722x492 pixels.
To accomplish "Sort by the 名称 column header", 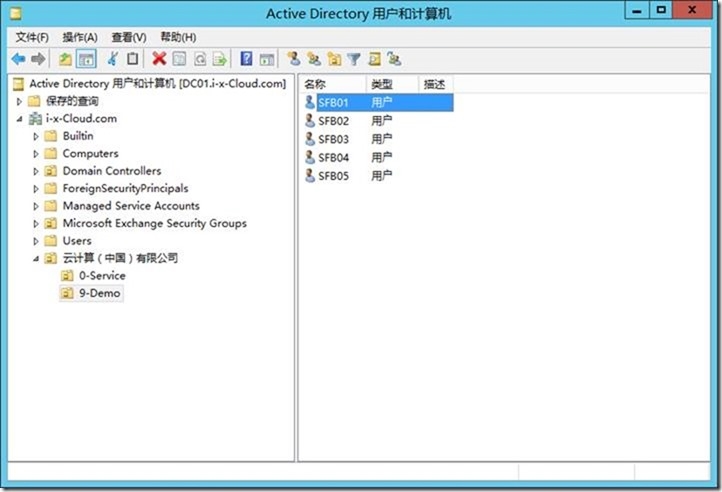I will tap(333, 84).
